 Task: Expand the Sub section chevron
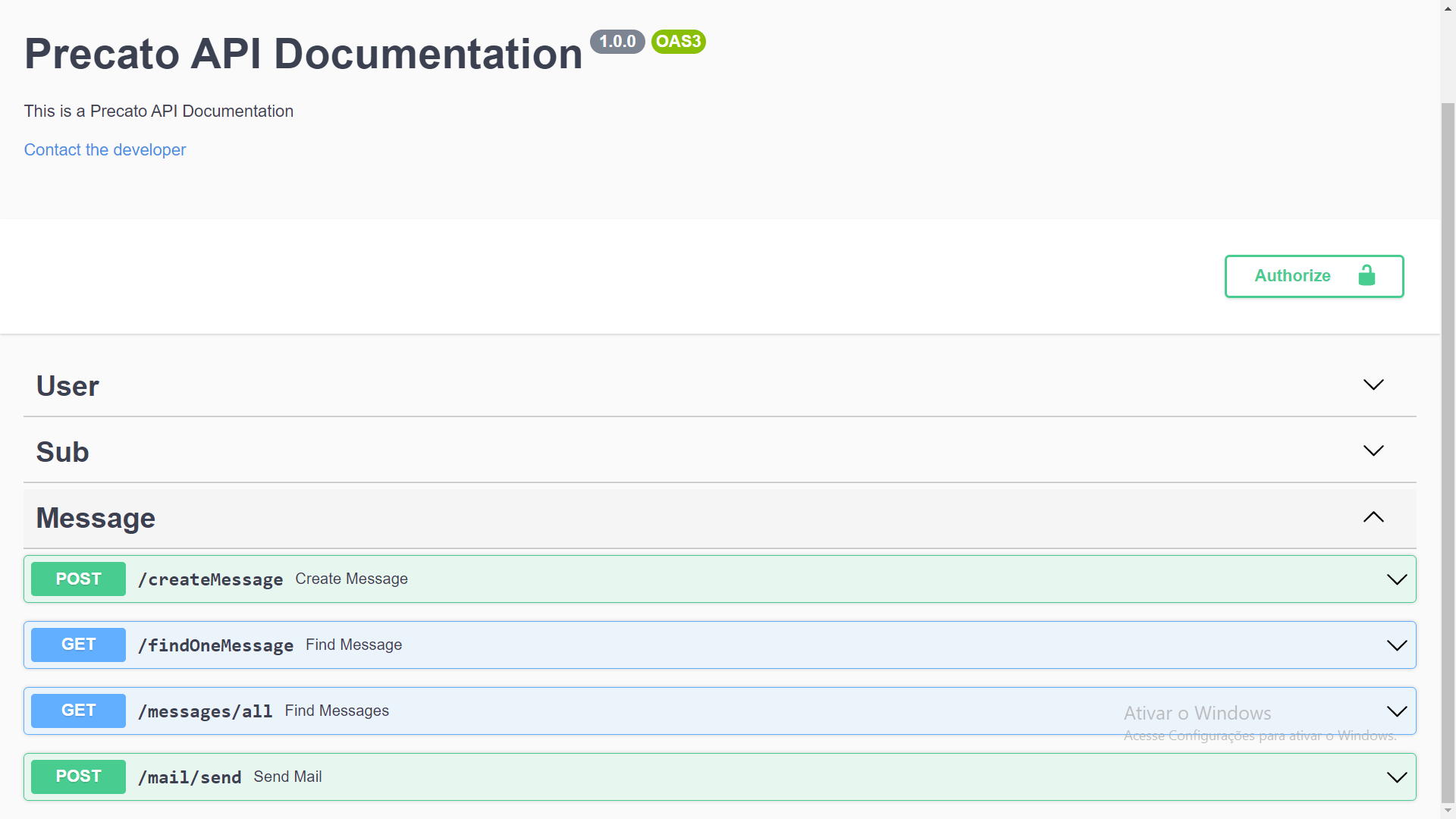coord(1373,450)
